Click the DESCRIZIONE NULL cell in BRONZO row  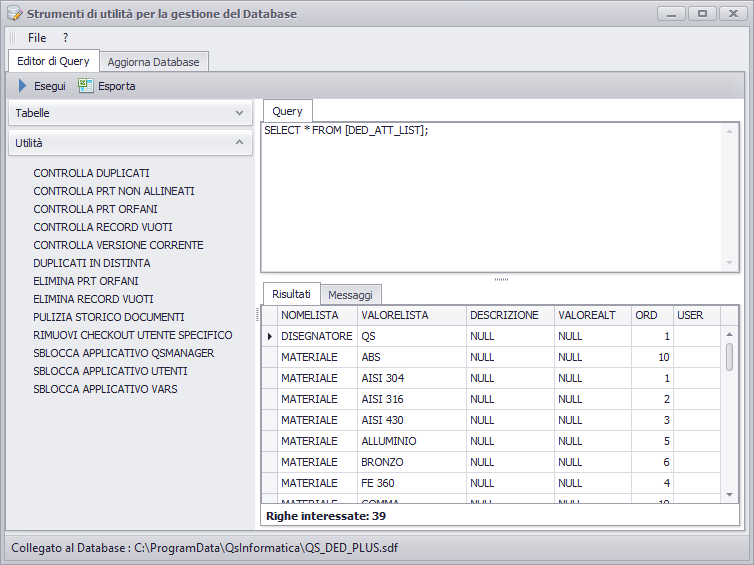510,462
